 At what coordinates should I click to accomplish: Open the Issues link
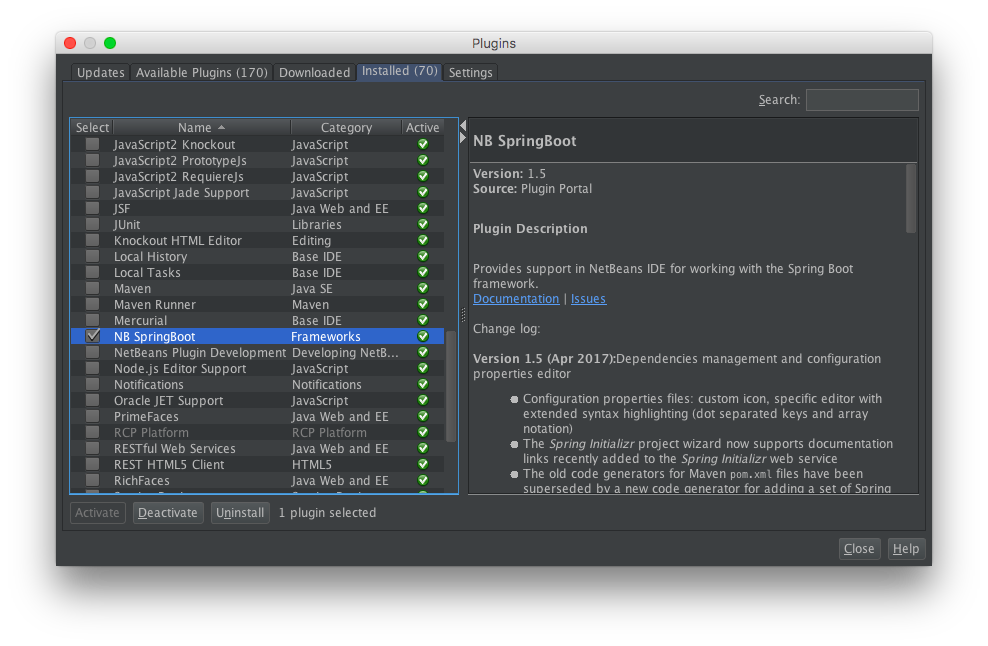589,299
